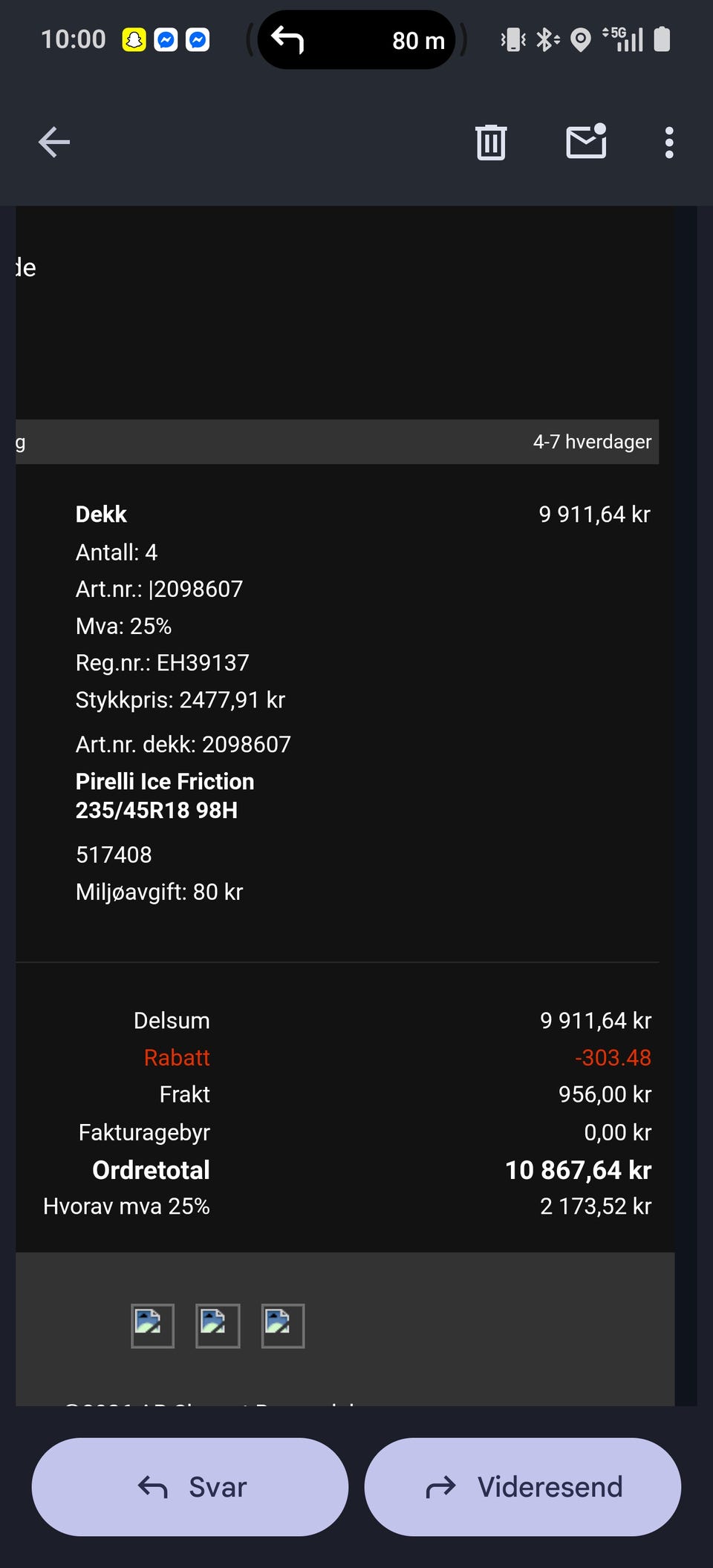Tap the Bluetooth status icon
The width and height of the screenshot is (713, 1568).
[x=547, y=40]
